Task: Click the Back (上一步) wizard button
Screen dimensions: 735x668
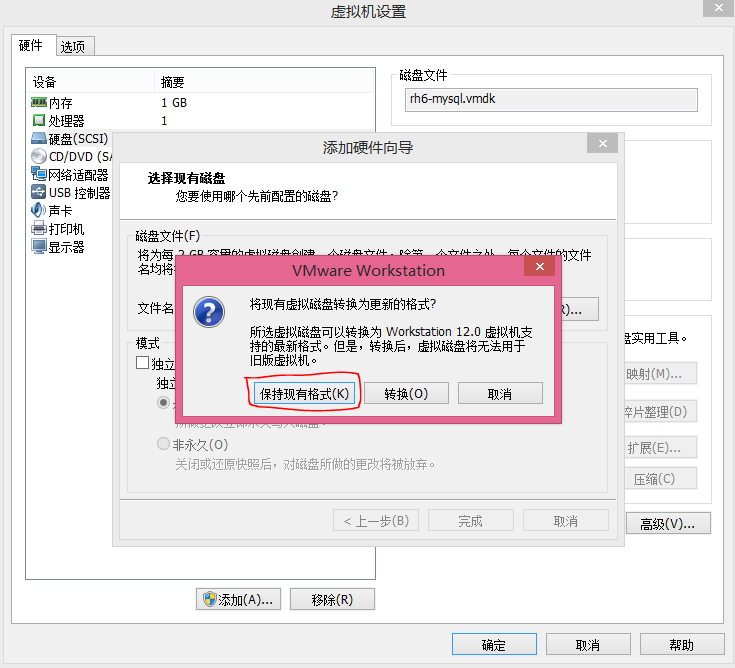Action: pos(376,521)
